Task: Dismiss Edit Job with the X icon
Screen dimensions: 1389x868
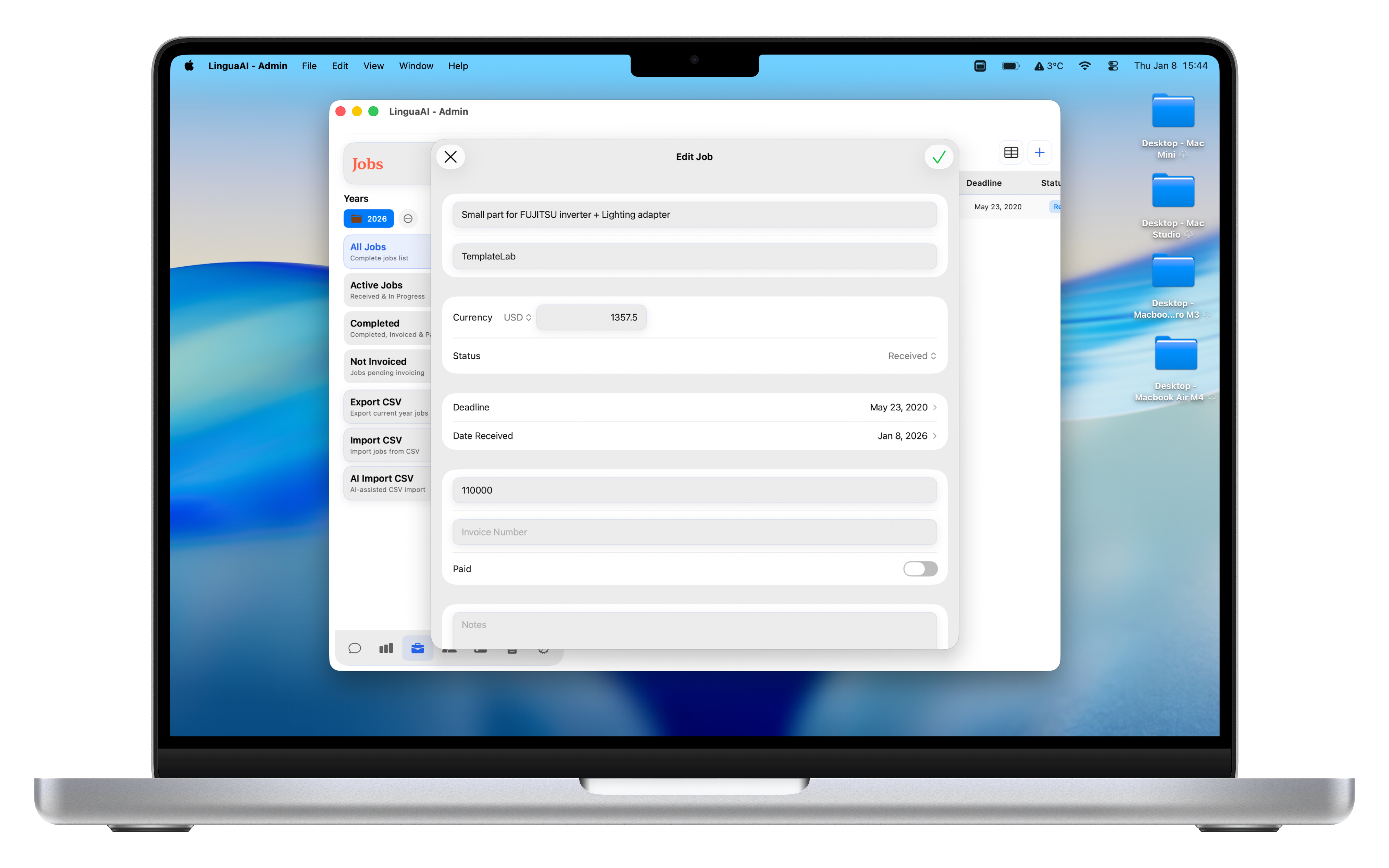Action: (x=451, y=157)
